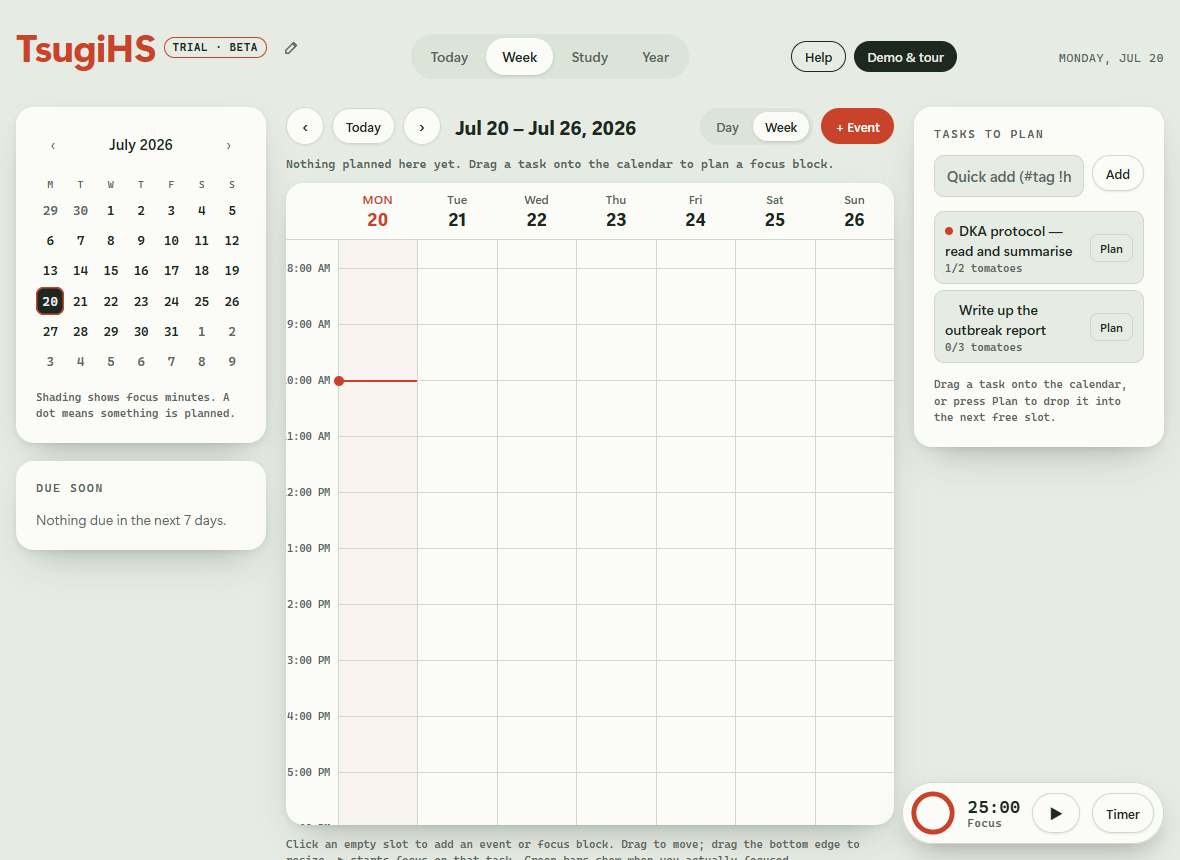Screen dimensions: 1180x860
Task: Switch to the Week tab in top navigation
Action: point(519,57)
